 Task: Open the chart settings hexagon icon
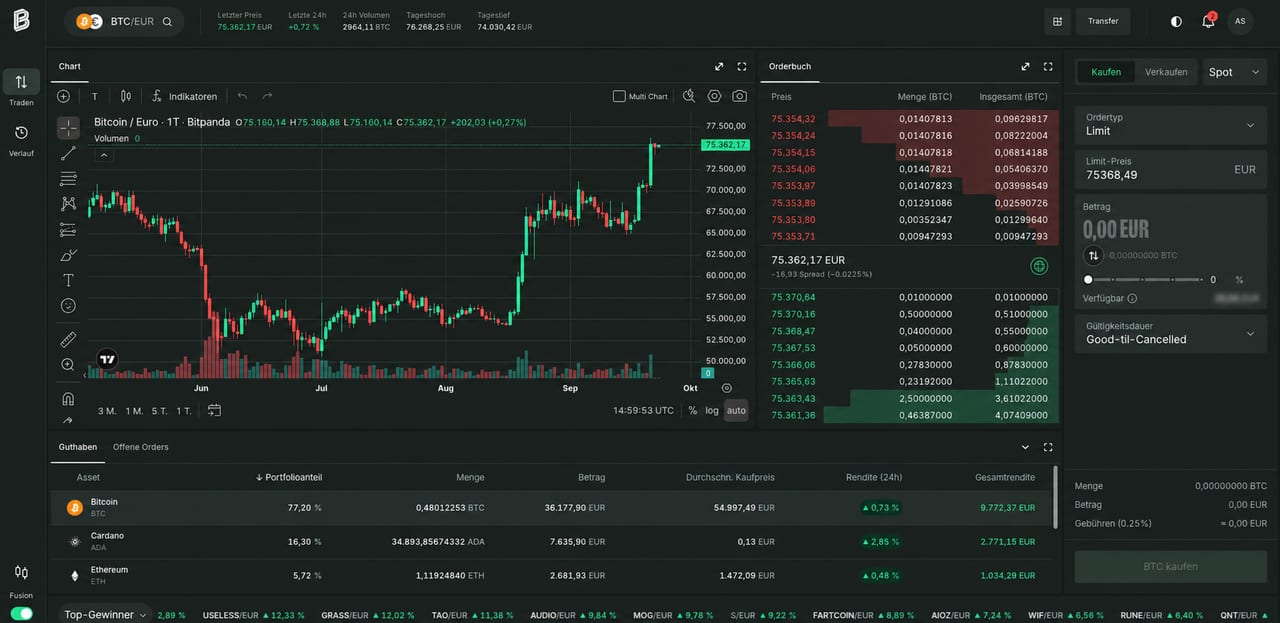pos(714,96)
